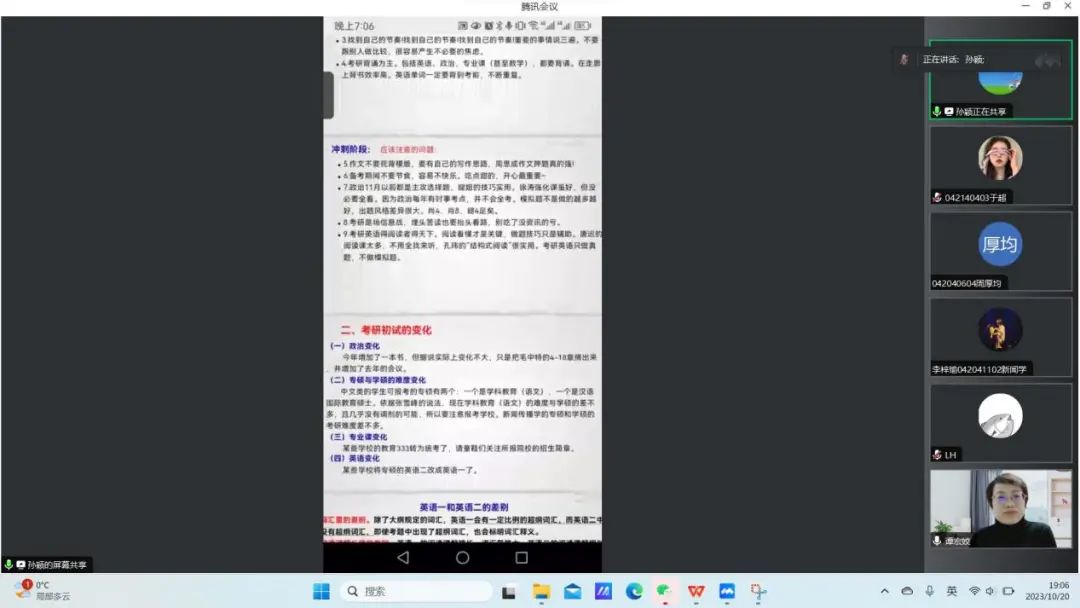Open the Tencent Meeting icon in taskbar
1080x608 pixels.
pyautogui.click(x=727, y=591)
